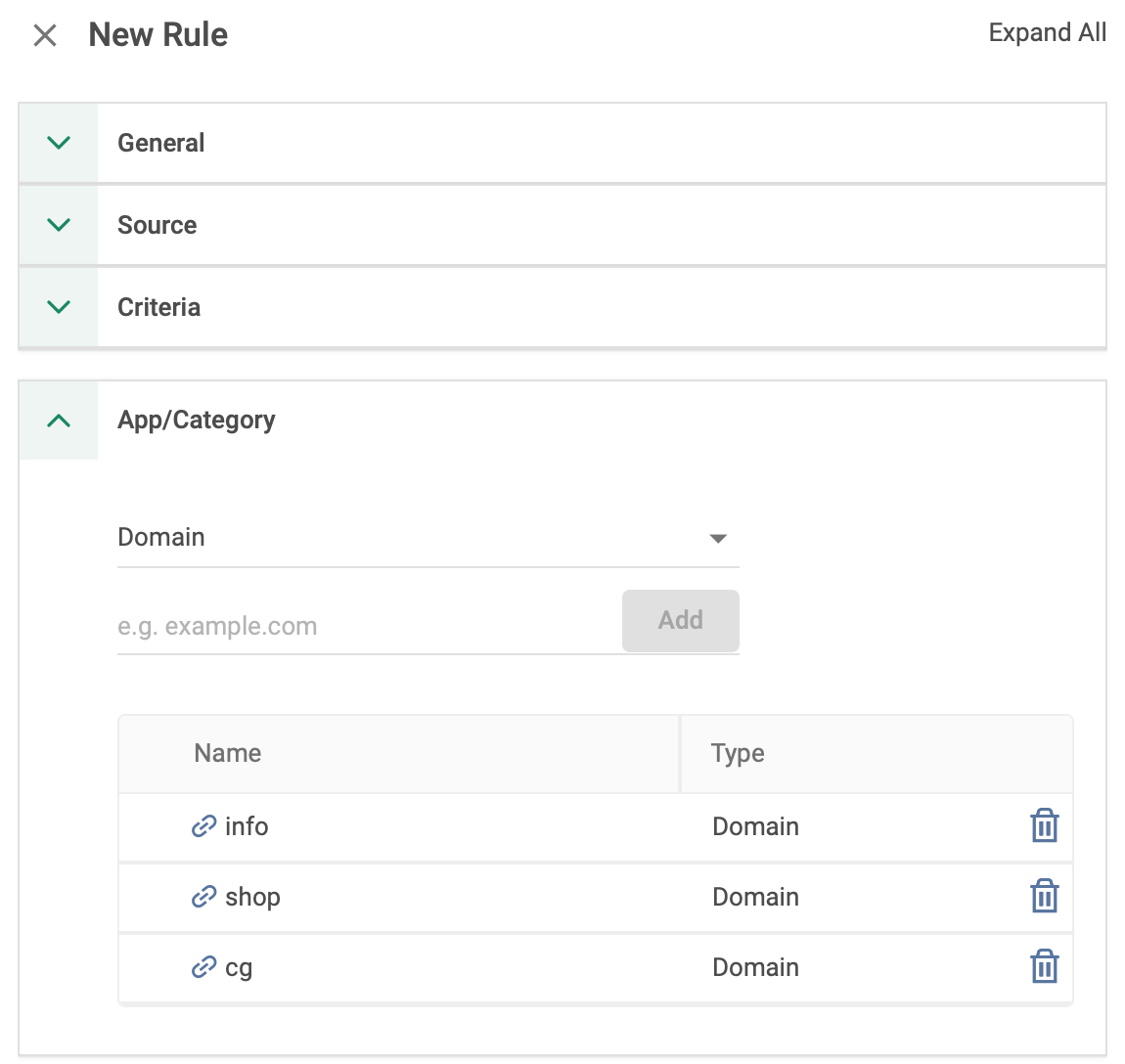Expand the Criteria section chevron

click(59, 307)
